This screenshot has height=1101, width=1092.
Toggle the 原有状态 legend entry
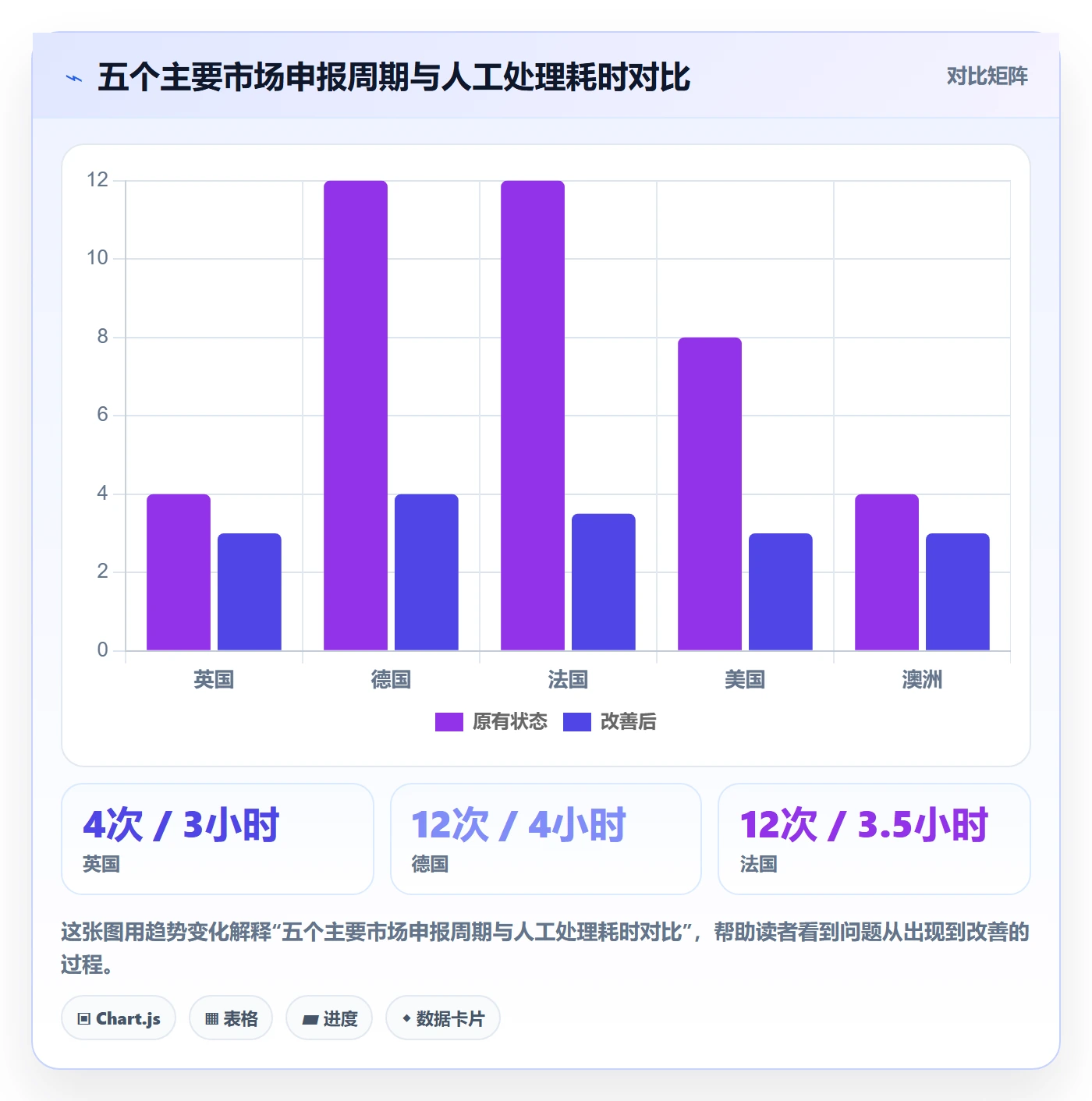(491, 721)
